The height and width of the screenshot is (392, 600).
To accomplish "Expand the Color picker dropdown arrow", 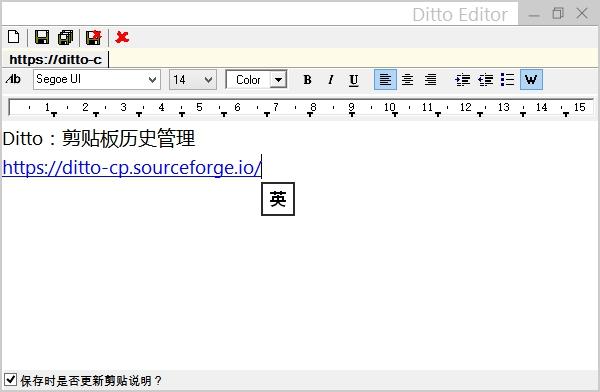I will tap(278, 80).
